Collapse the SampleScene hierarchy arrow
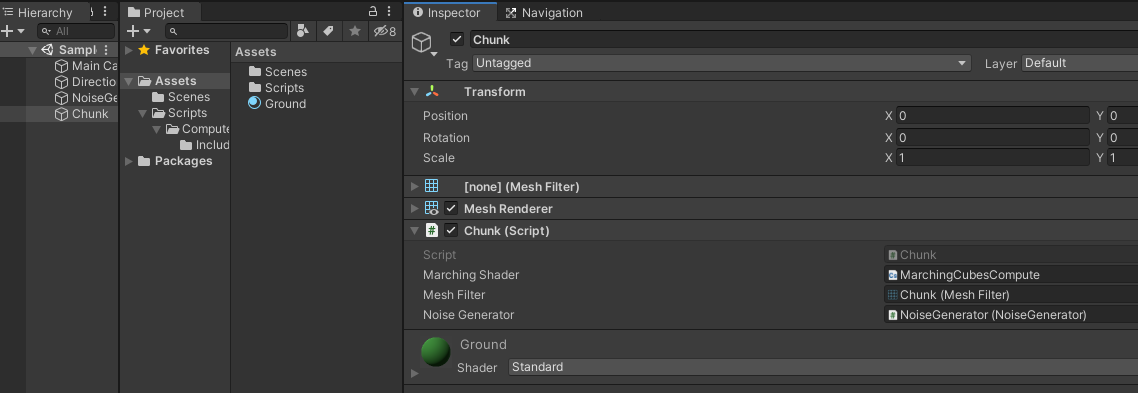The width and height of the screenshot is (1138, 393). coord(33,50)
